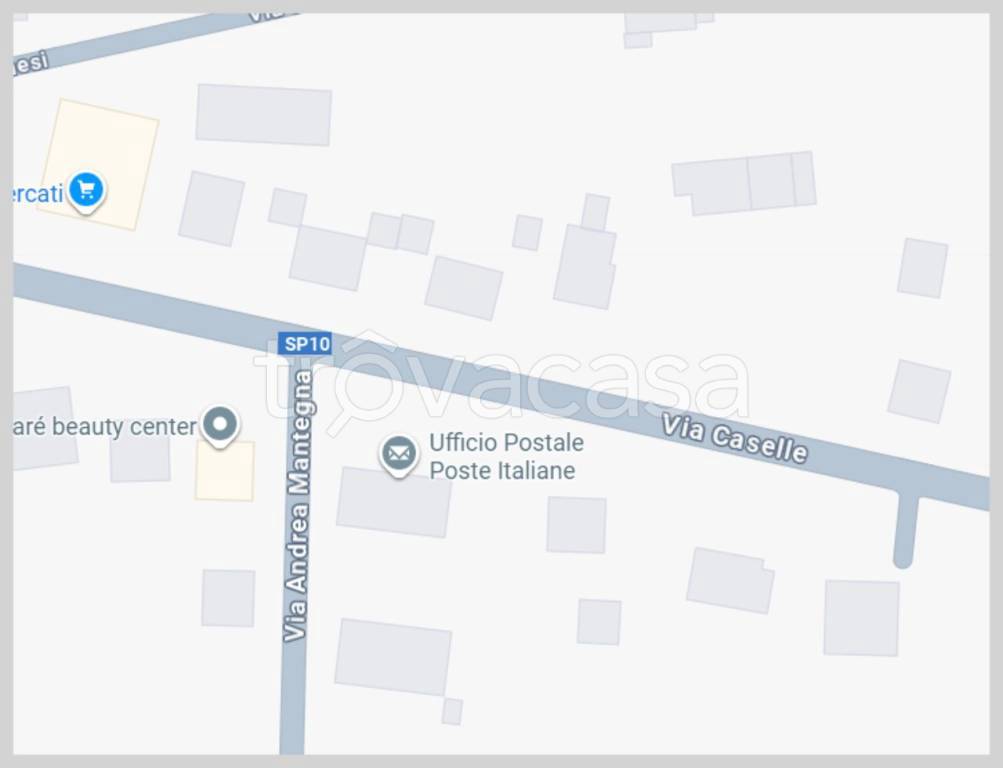
Task: Click the Via Caselle and Via Andrea Mantegna junction
Action: pyautogui.click(x=299, y=352)
